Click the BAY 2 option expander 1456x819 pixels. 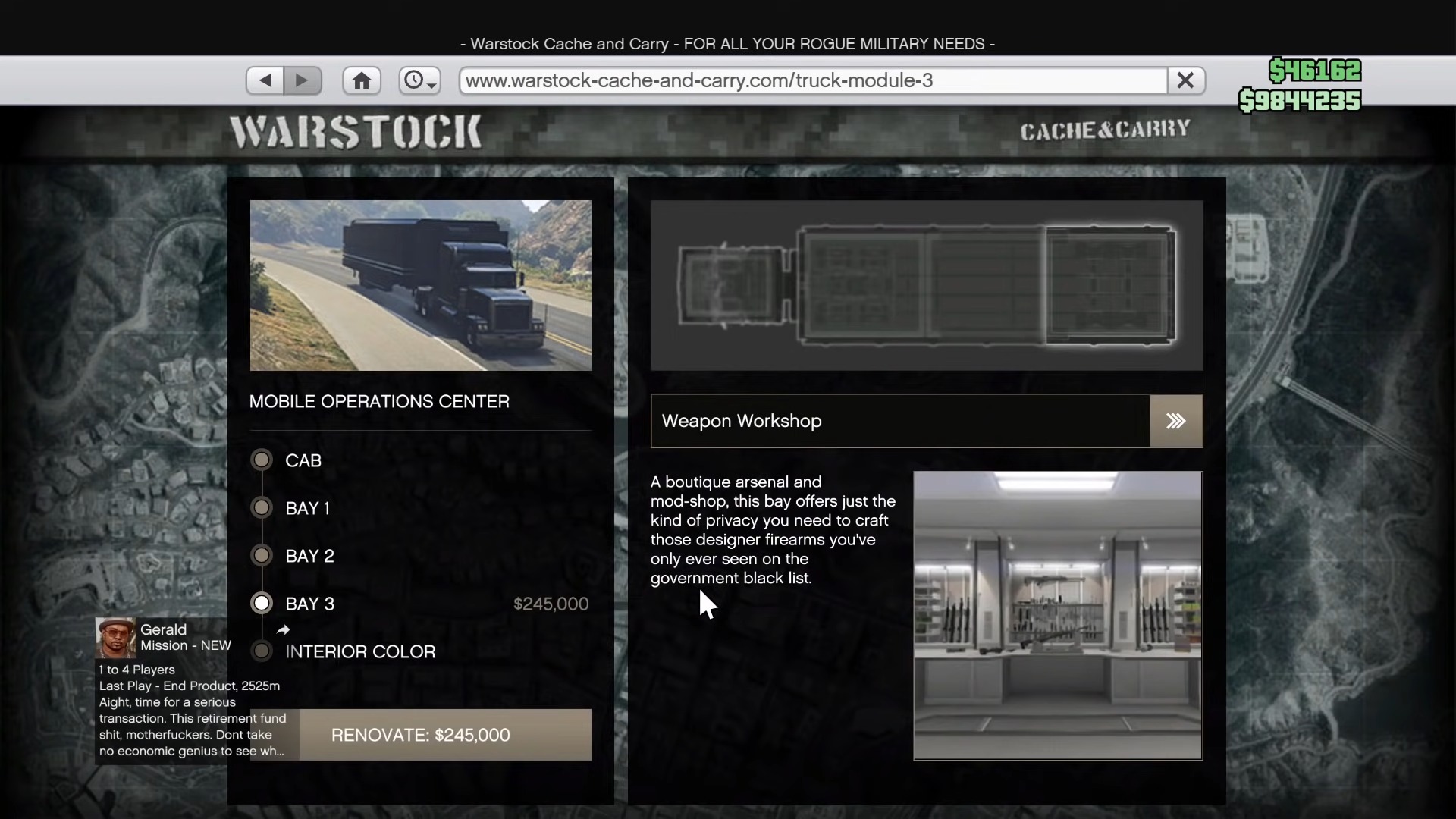[261, 555]
